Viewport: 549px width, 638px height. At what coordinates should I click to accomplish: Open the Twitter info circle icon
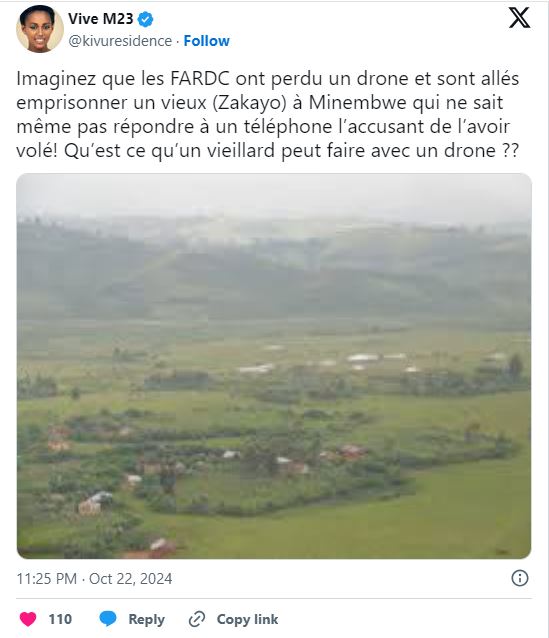[x=520, y=578]
